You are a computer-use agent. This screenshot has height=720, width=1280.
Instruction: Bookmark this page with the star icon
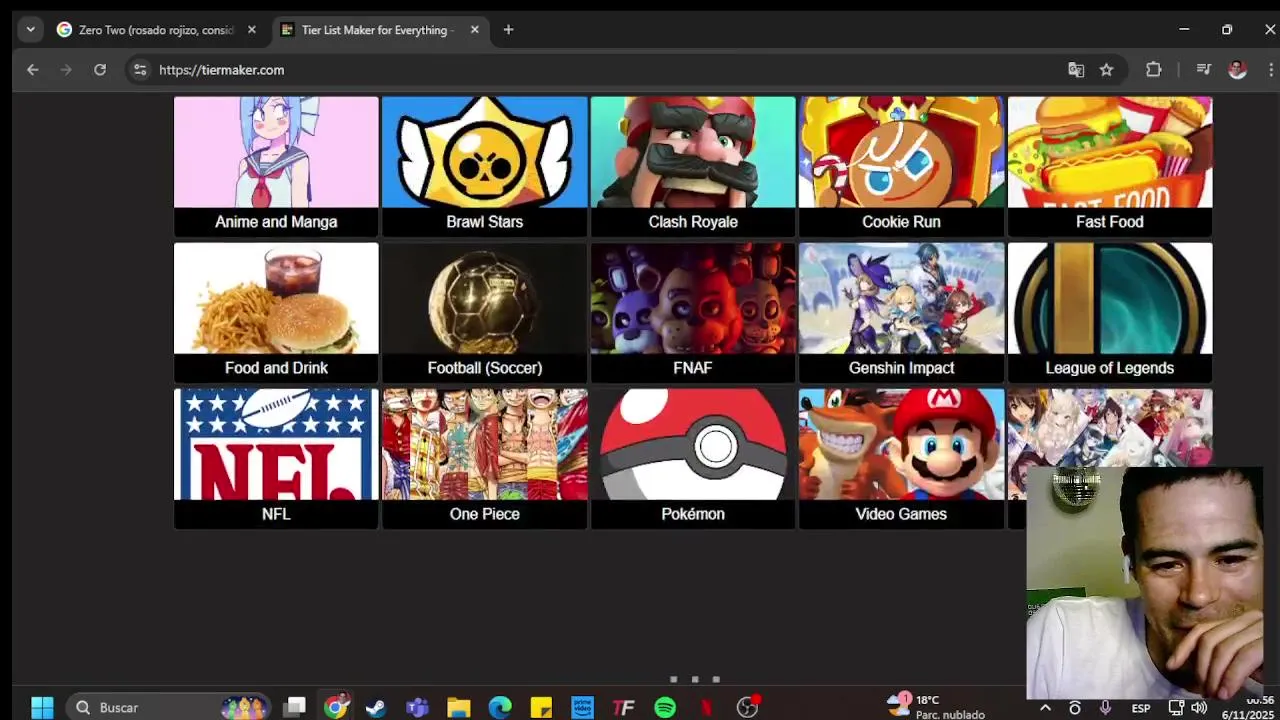coord(1106,70)
